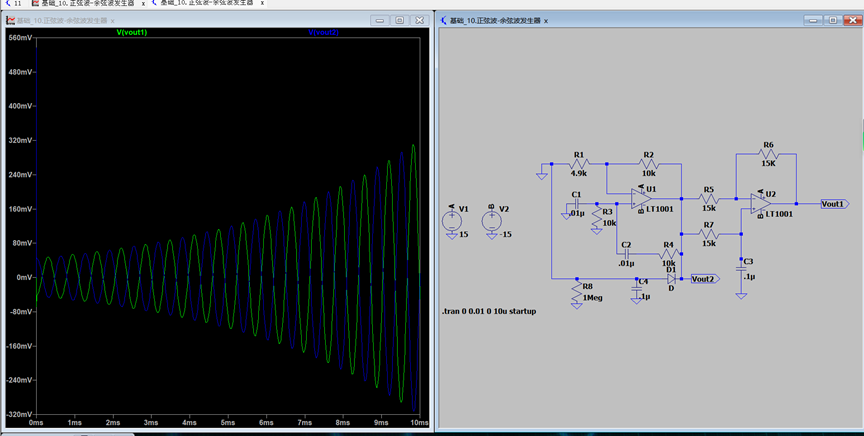Click C2's .01µ value text
864x436 pixels.
pyautogui.click(x=627, y=263)
